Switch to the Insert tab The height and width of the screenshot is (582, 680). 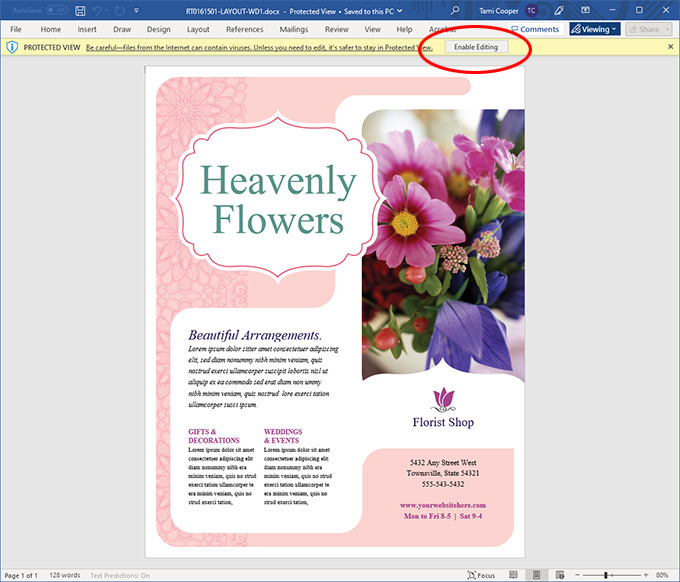87,29
